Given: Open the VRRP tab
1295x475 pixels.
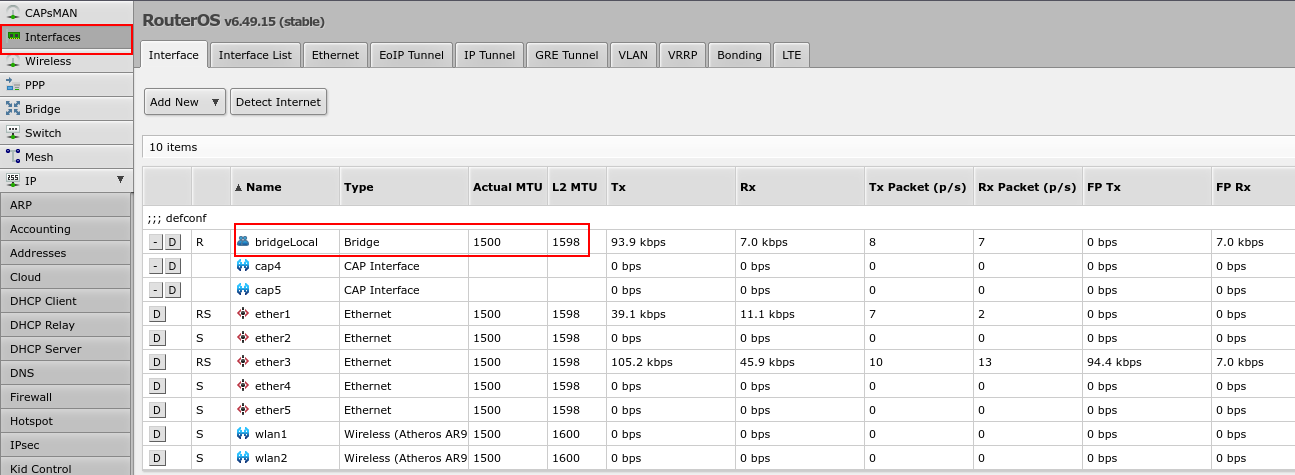Looking at the screenshot, I should pos(682,55).
